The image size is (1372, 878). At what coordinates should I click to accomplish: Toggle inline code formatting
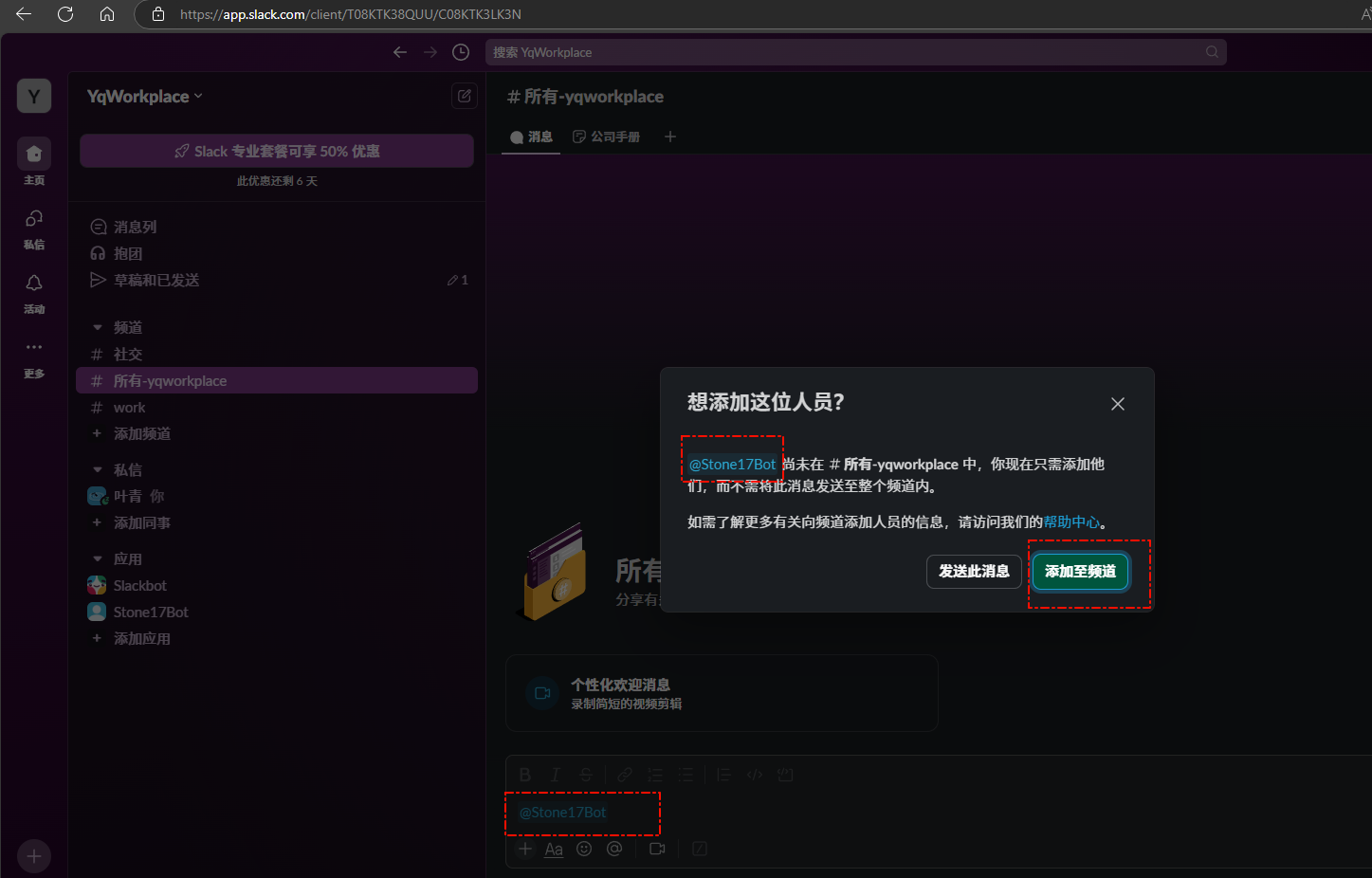[755, 775]
